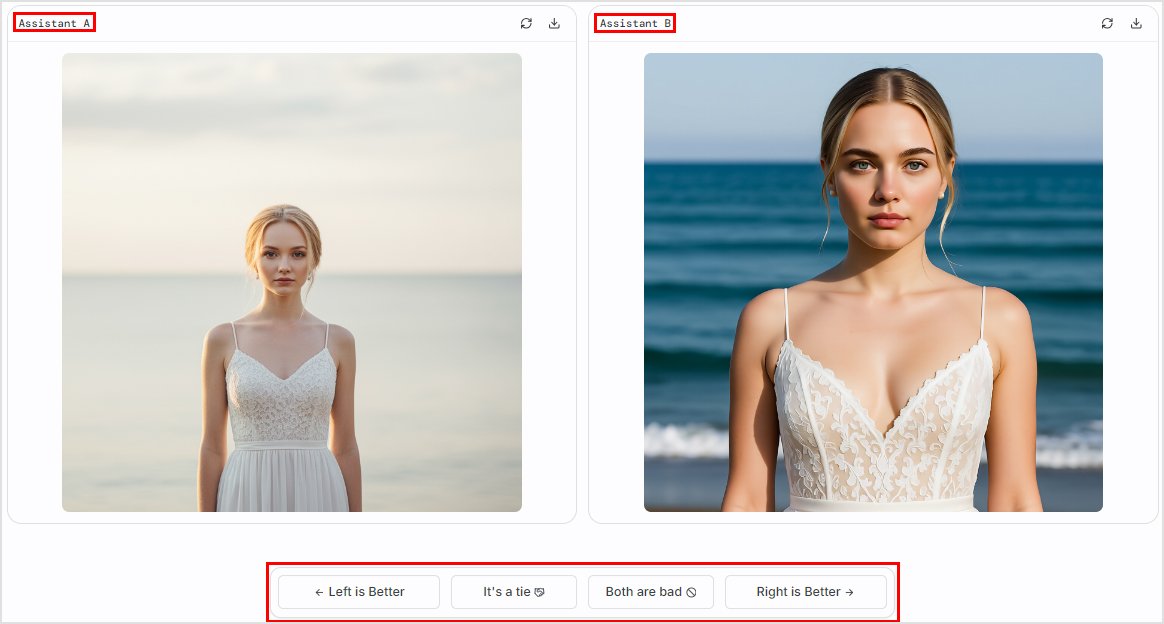Click the left arrow icon in Left is Better
Viewport: 1164px width, 624px height.
319,592
